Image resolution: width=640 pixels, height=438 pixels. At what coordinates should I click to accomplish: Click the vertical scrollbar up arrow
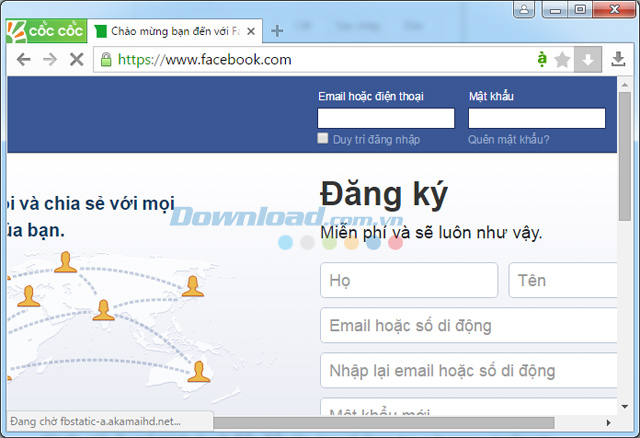[624, 85]
